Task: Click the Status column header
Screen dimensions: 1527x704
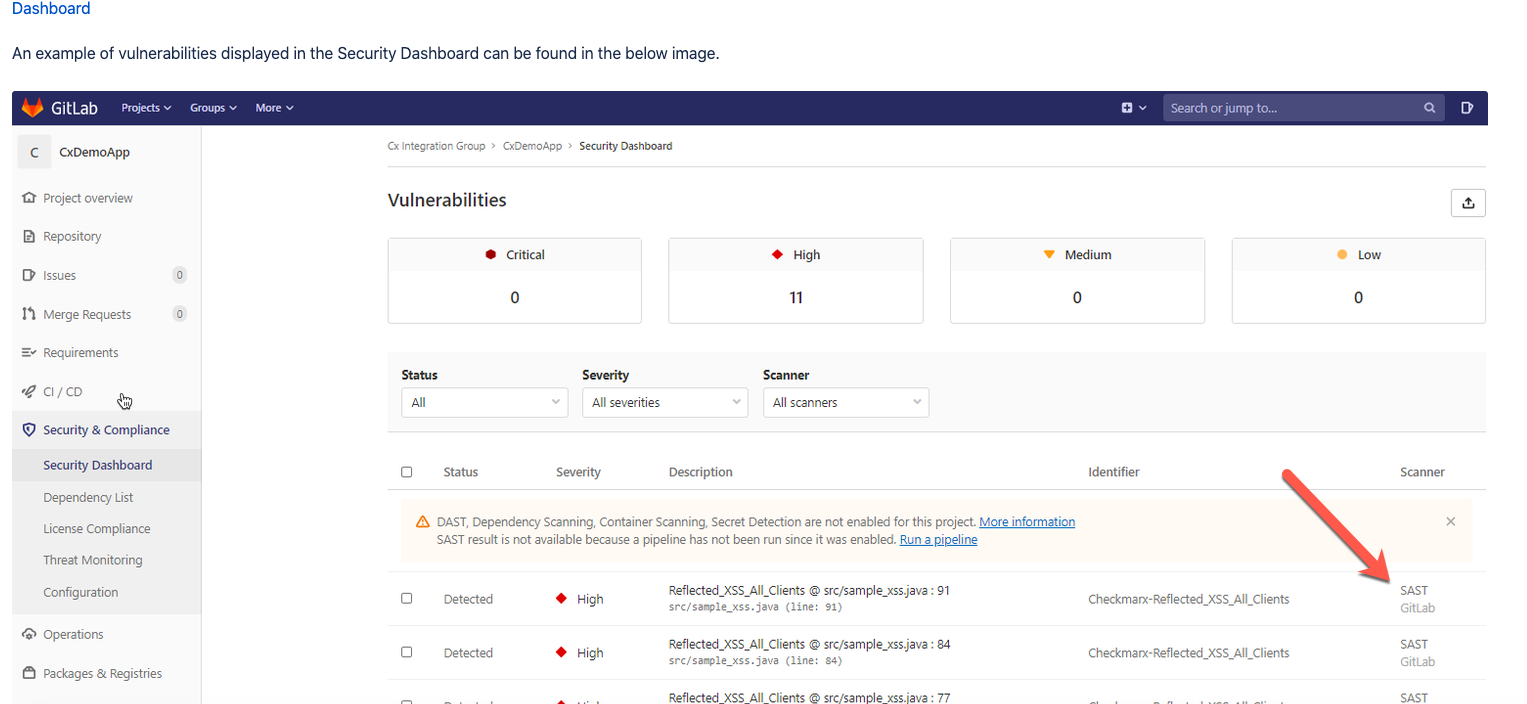Action: (x=461, y=472)
